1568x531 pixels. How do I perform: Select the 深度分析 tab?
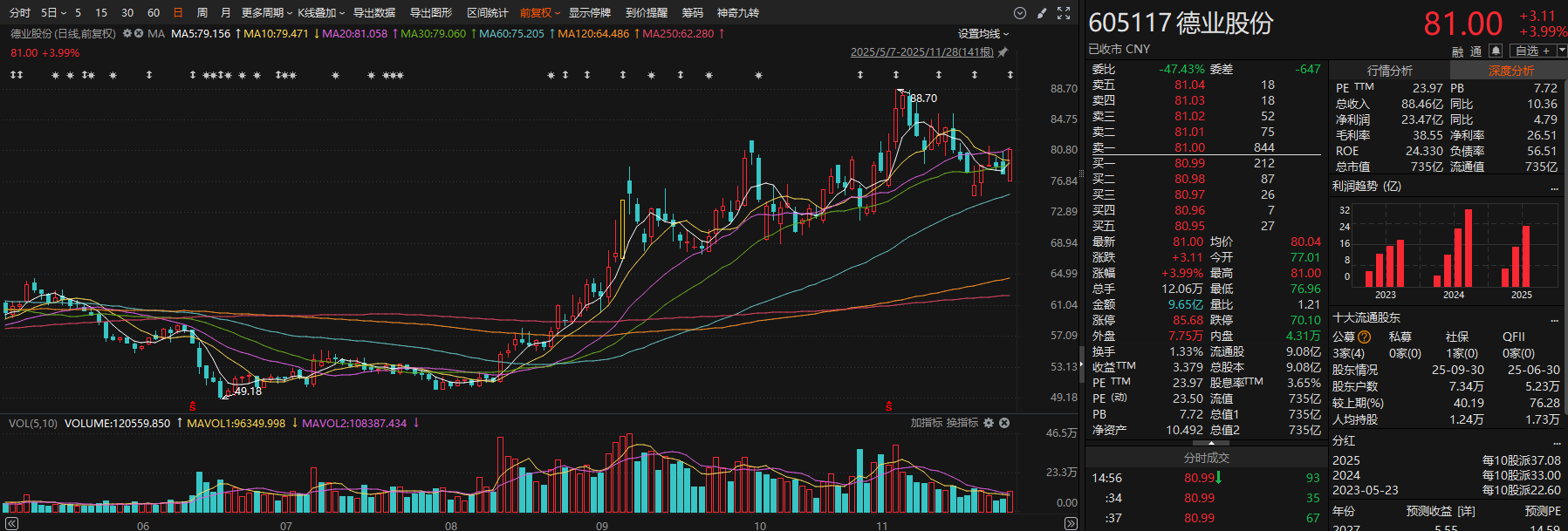point(1510,71)
